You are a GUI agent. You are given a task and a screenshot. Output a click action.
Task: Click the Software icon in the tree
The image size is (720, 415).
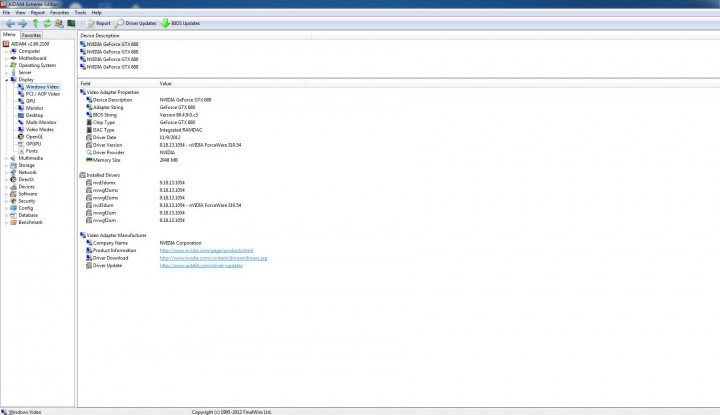pyautogui.click(x=13, y=194)
